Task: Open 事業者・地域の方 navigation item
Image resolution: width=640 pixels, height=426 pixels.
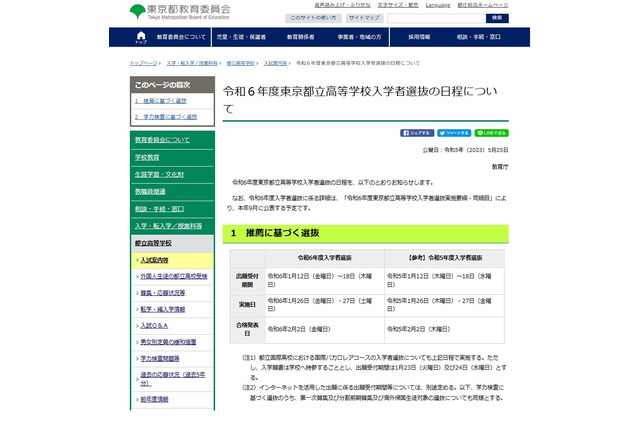Action: point(359,37)
